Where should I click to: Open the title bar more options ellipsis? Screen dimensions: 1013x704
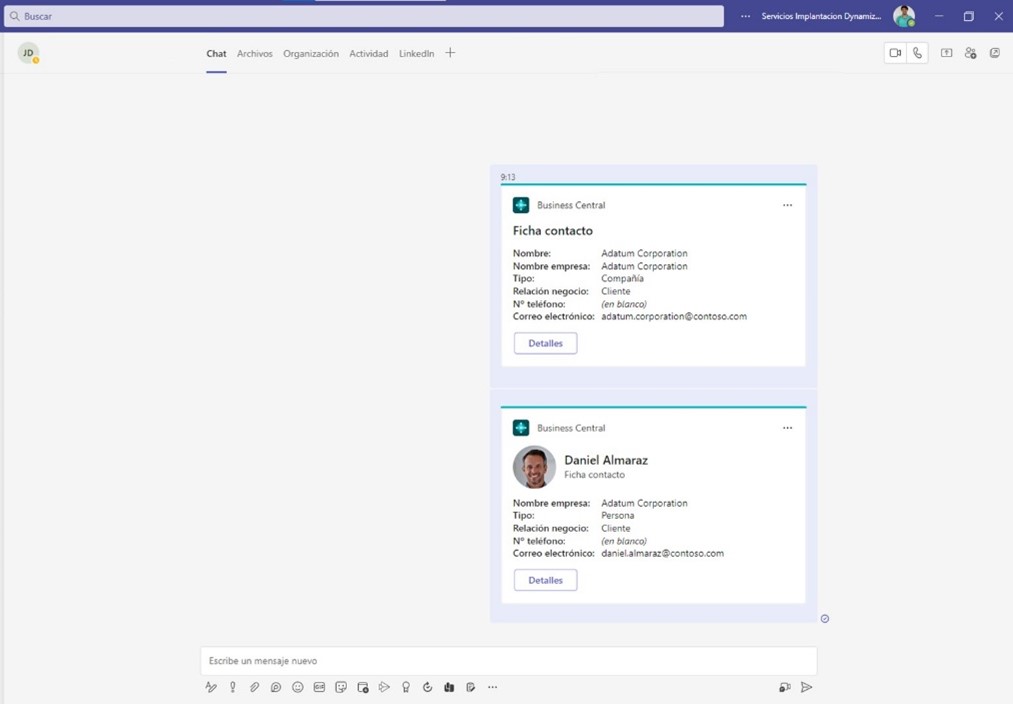[746, 16]
